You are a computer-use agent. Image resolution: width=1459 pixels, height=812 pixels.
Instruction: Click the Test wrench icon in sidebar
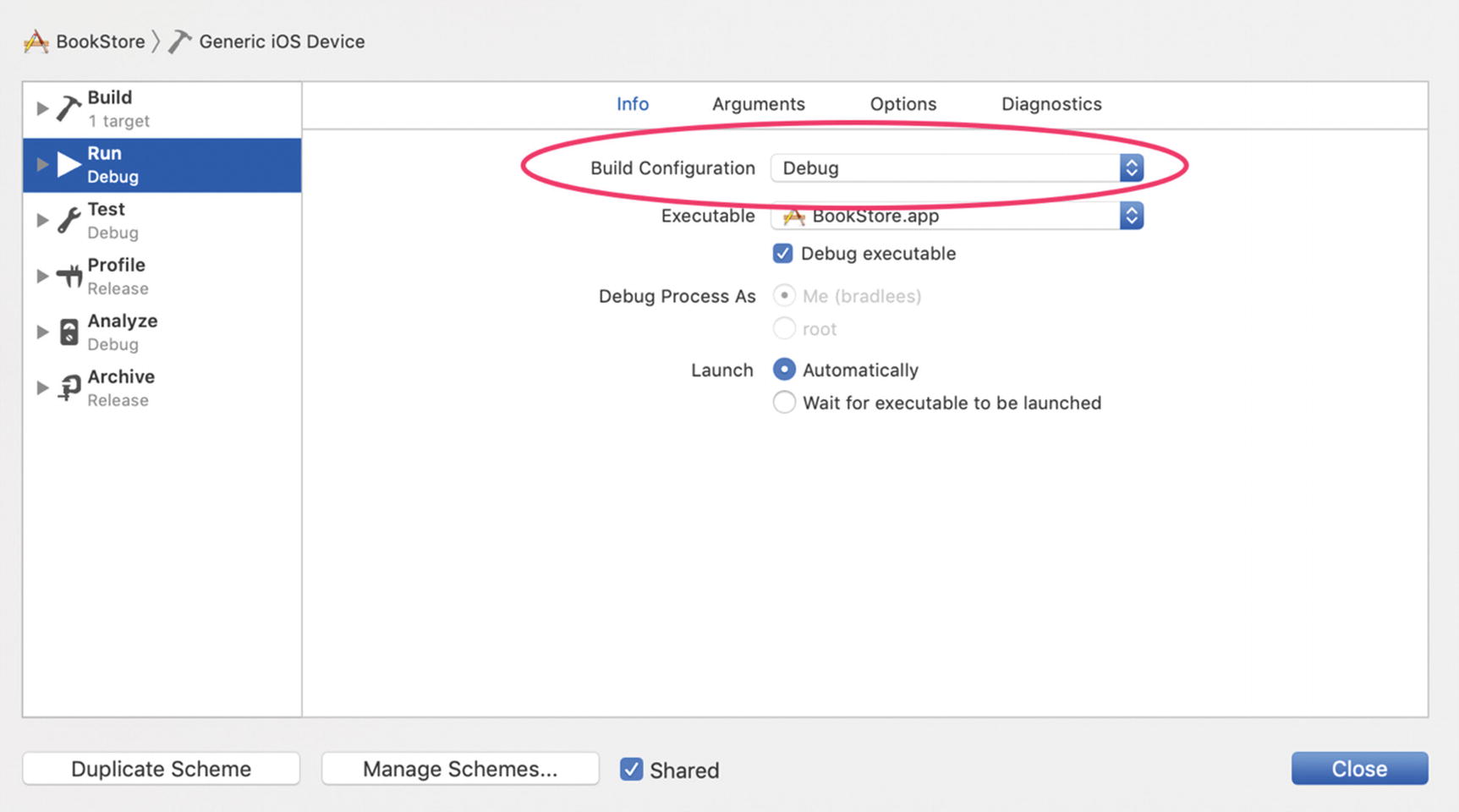tap(69, 220)
